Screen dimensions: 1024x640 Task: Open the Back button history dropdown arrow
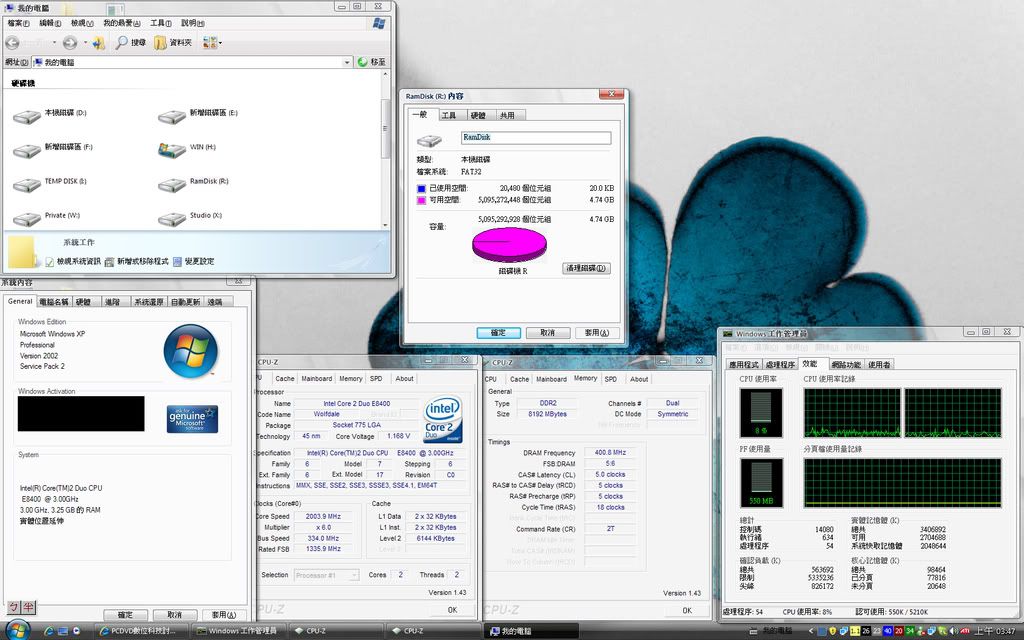click(x=54, y=43)
